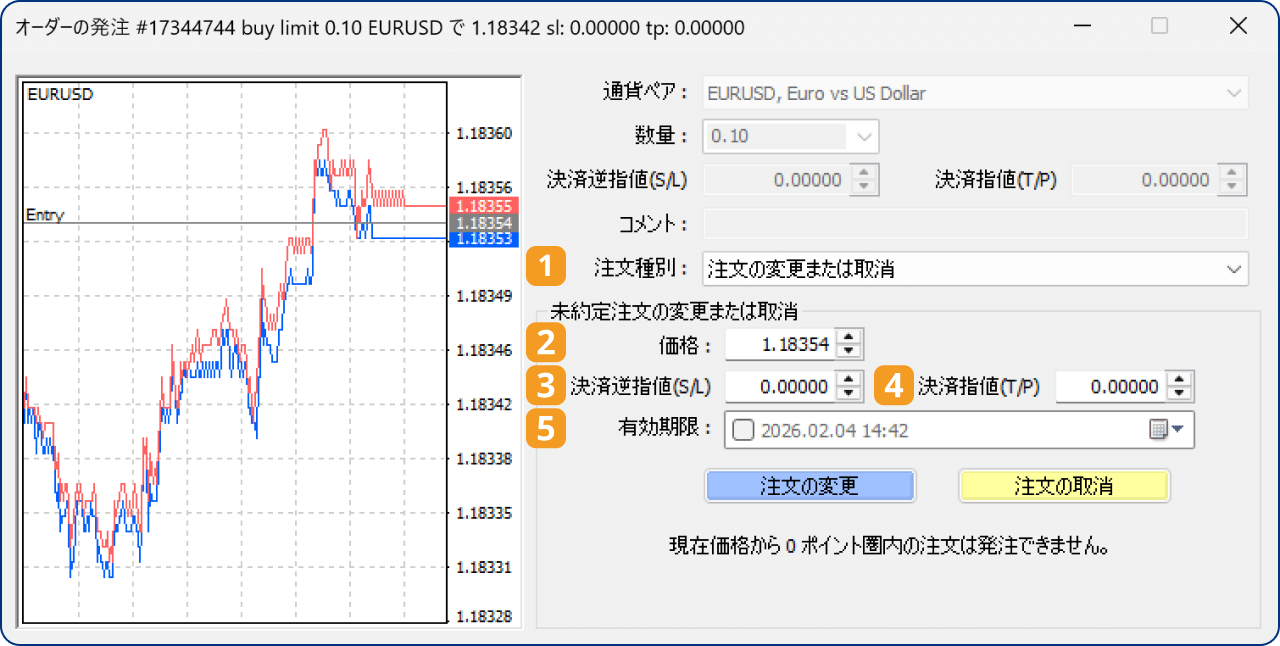Screen dimensions: 1280x646
Task: Click the blue bid price label 1.18353
Action: coord(483,239)
